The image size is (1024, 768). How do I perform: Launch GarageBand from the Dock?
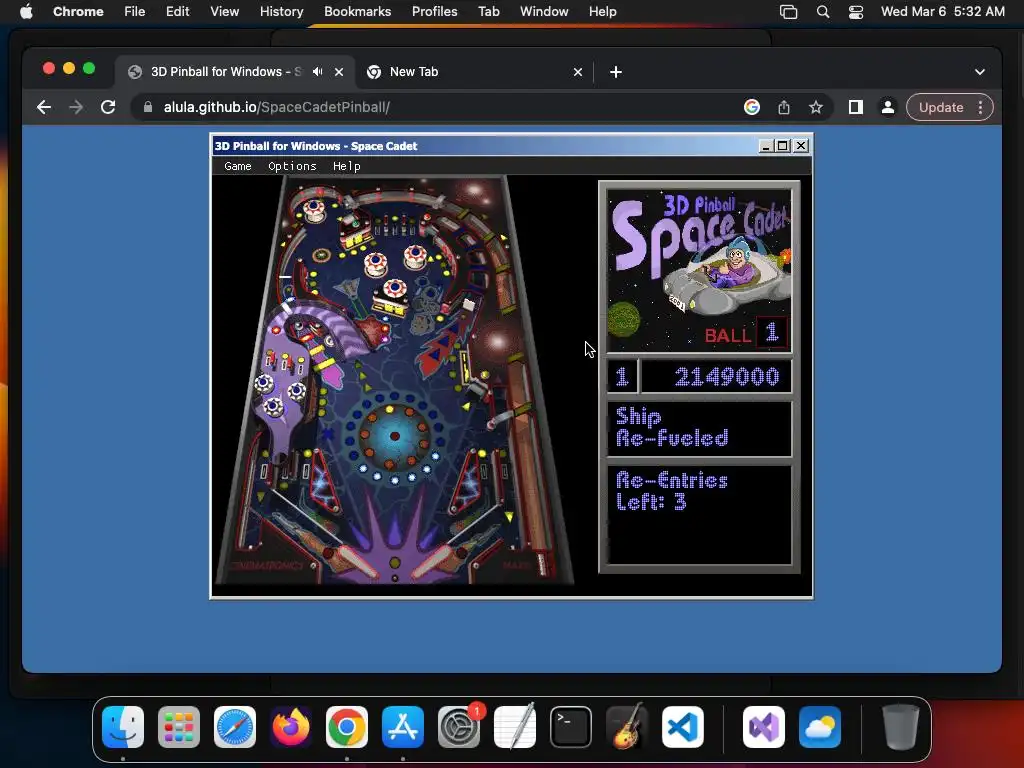(x=627, y=727)
